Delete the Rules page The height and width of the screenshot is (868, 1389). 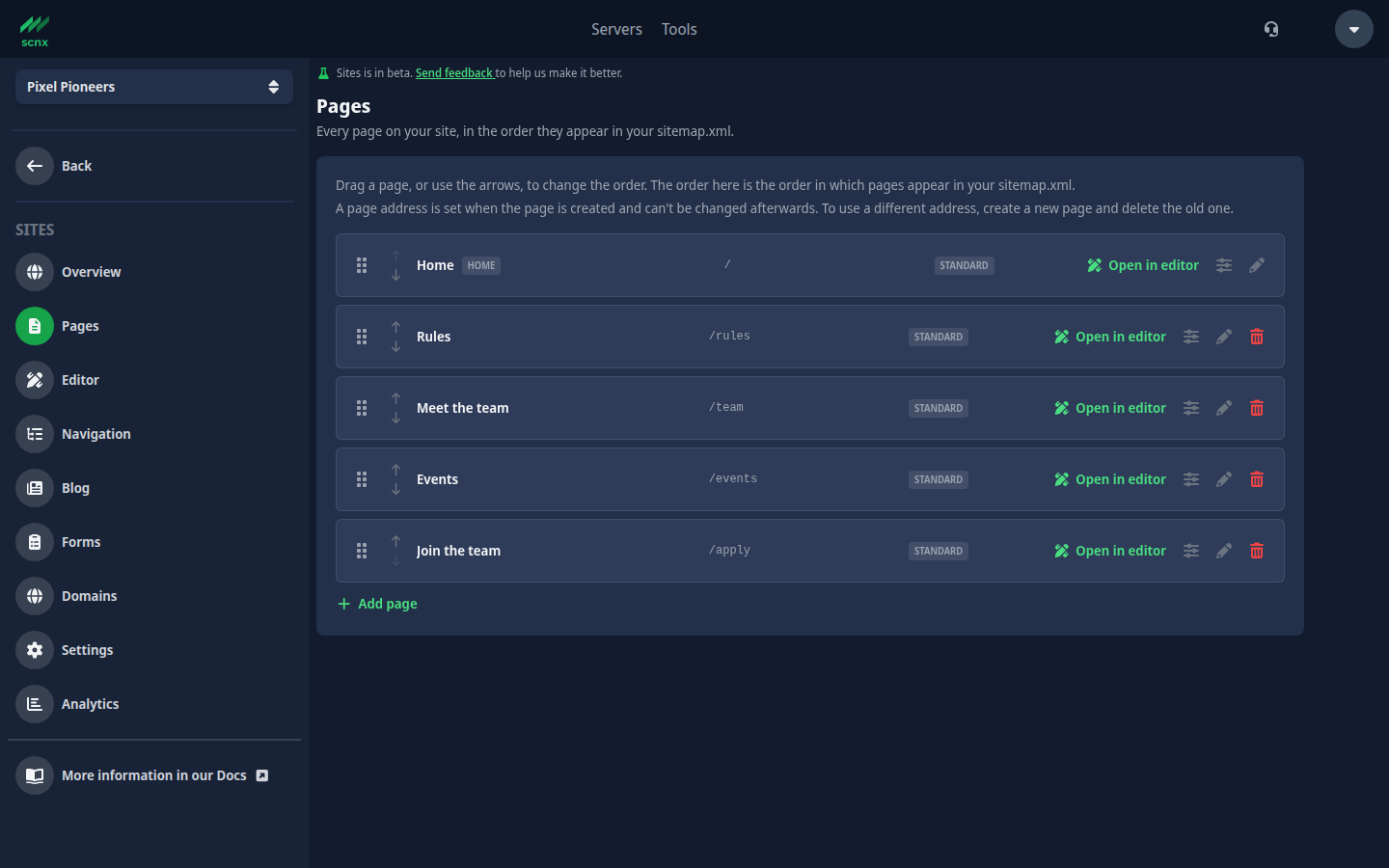1257,337
